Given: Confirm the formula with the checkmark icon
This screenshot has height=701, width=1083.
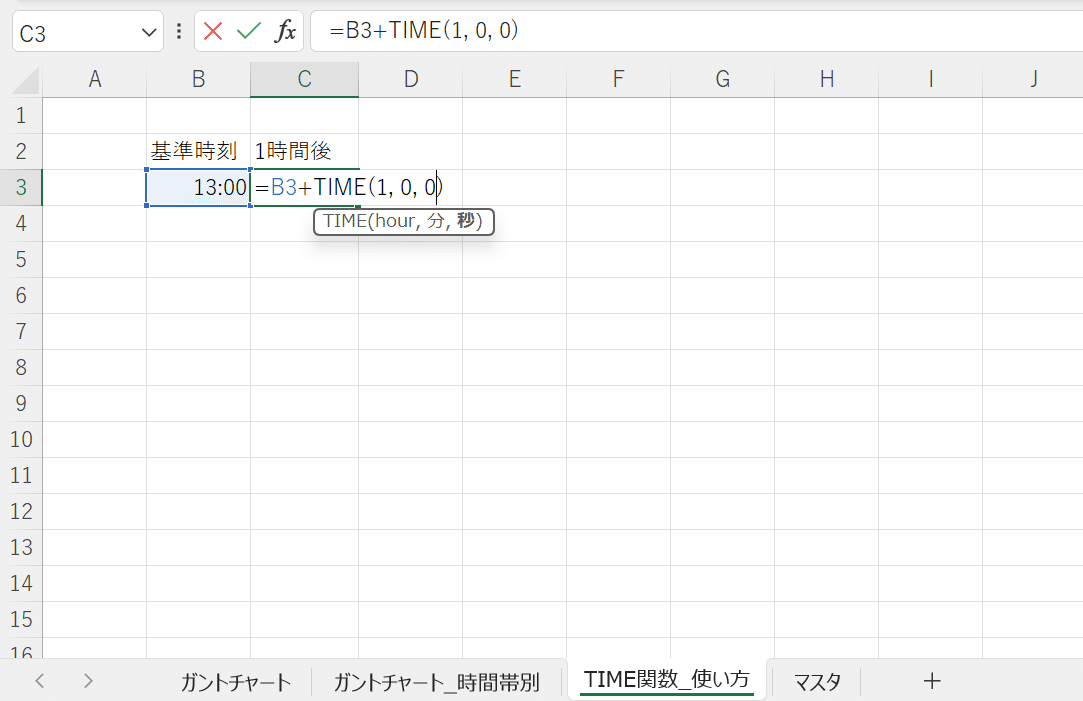Looking at the screenshot, I should click(249, 31).
